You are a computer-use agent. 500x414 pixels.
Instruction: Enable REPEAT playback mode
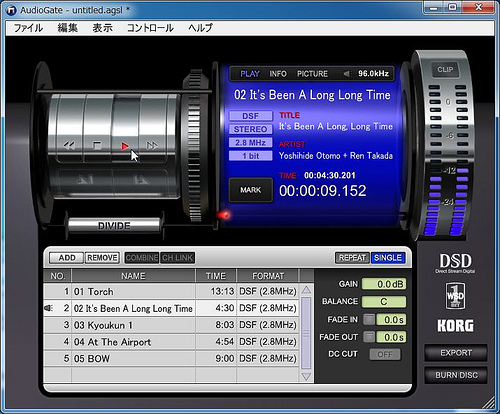[x=352, y=258]
